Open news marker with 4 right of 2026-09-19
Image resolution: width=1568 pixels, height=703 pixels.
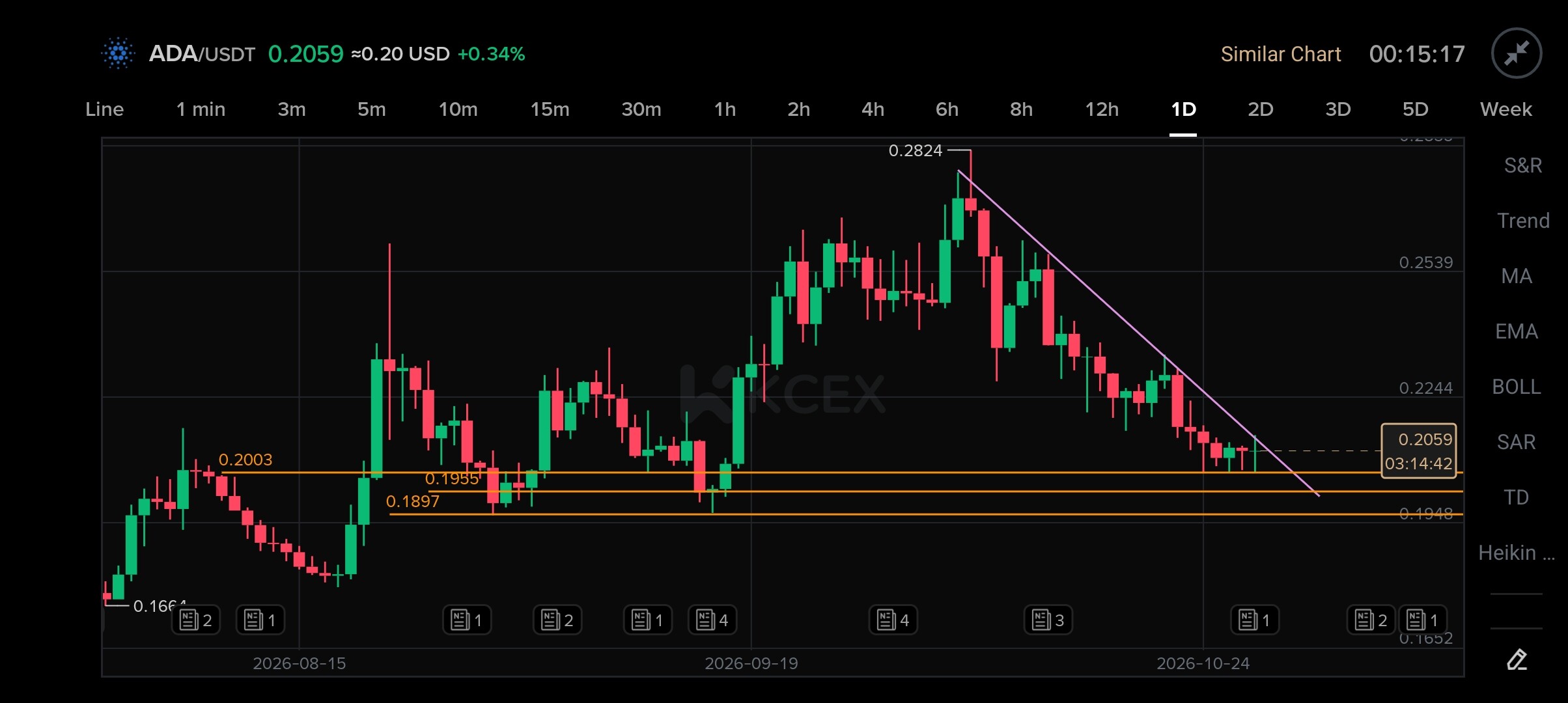[893, 620]
